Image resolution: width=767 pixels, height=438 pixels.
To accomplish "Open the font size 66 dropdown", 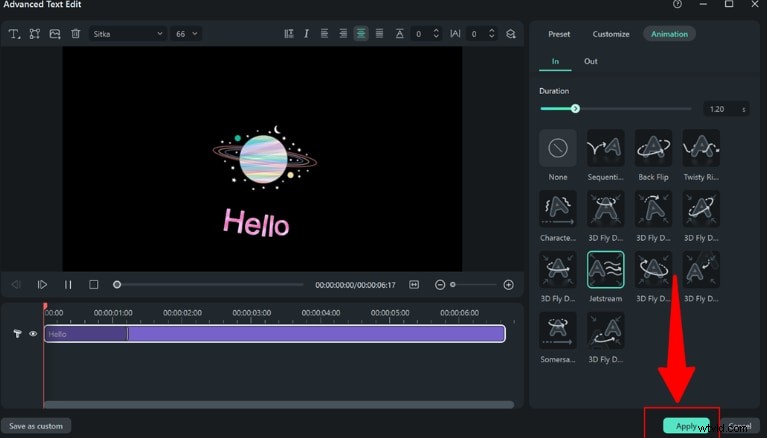I will click(x=186, y=34).
